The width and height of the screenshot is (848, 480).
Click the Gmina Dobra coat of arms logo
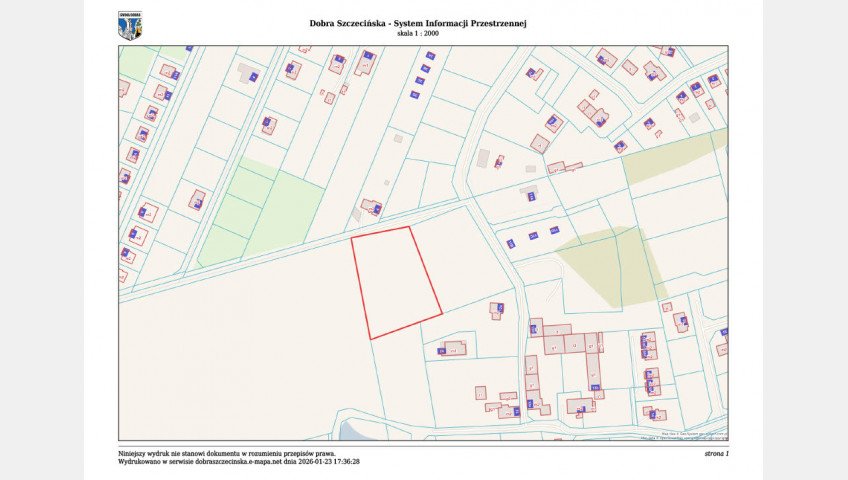pyautogui.click(x=130, y=26)
